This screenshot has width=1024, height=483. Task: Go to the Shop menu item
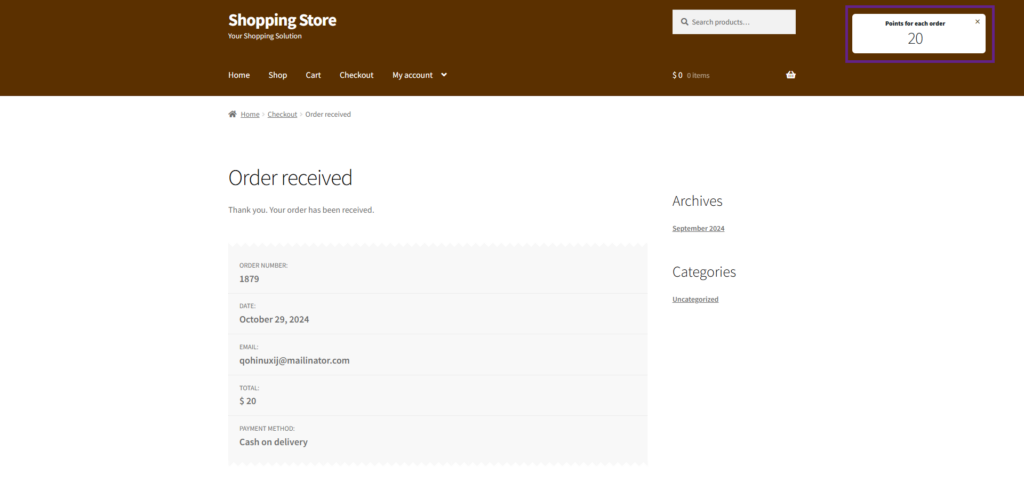click(277, 75)
